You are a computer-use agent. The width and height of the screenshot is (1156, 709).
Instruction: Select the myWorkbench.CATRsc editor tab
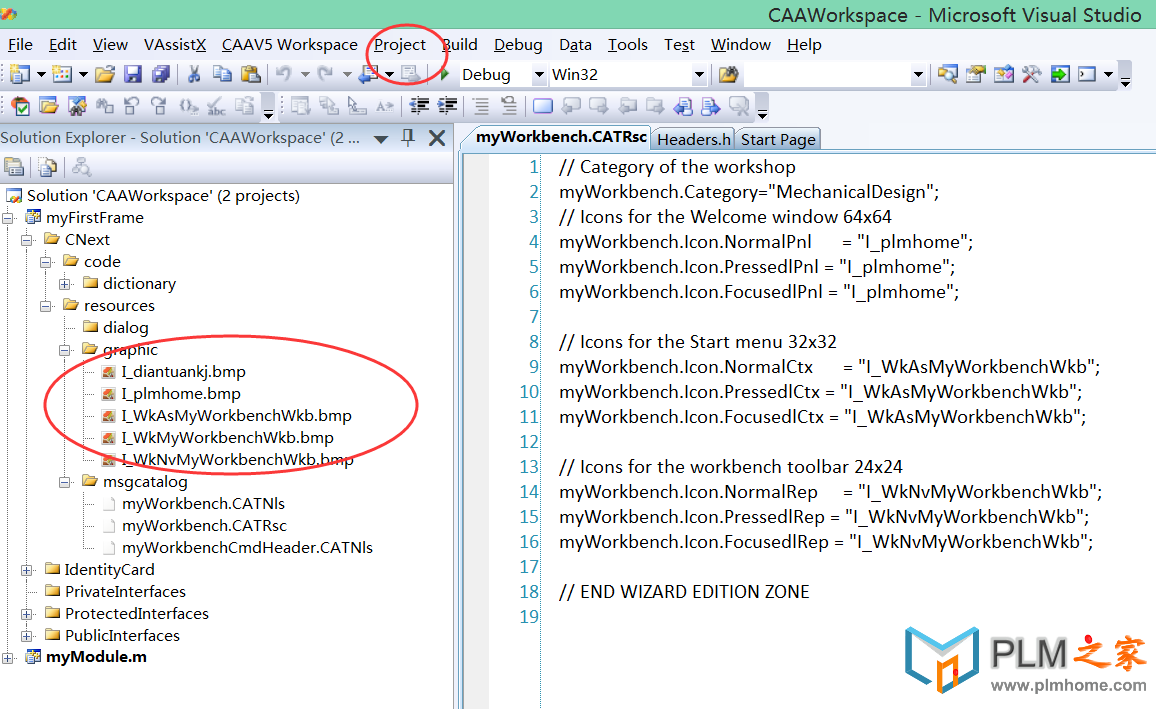click(x=560, y=137)
